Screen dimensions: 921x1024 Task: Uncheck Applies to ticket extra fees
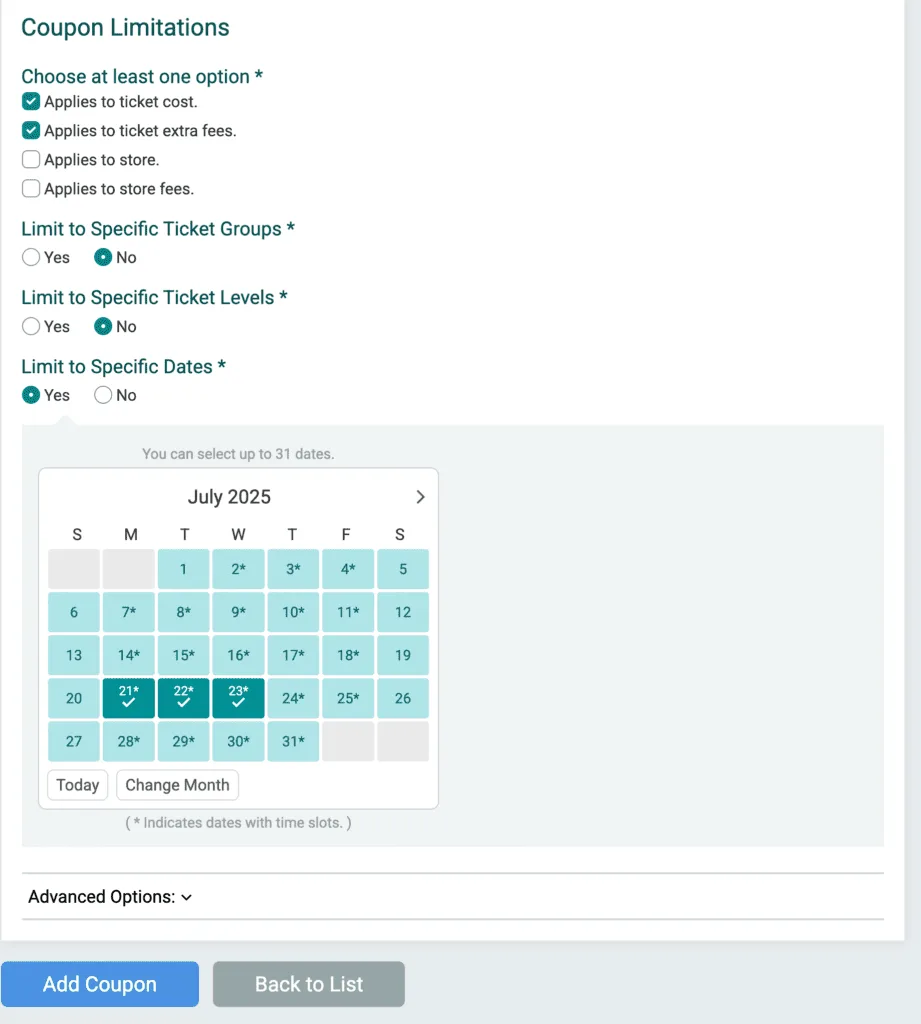coord(31,131)
